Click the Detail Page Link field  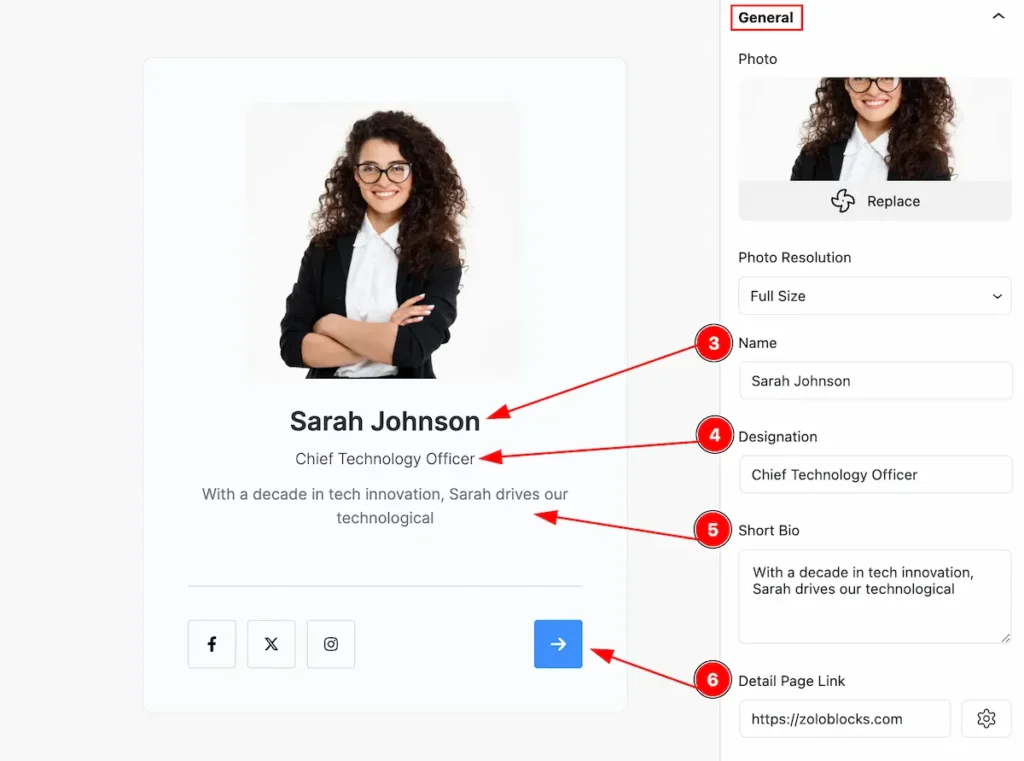click(844, 719)
